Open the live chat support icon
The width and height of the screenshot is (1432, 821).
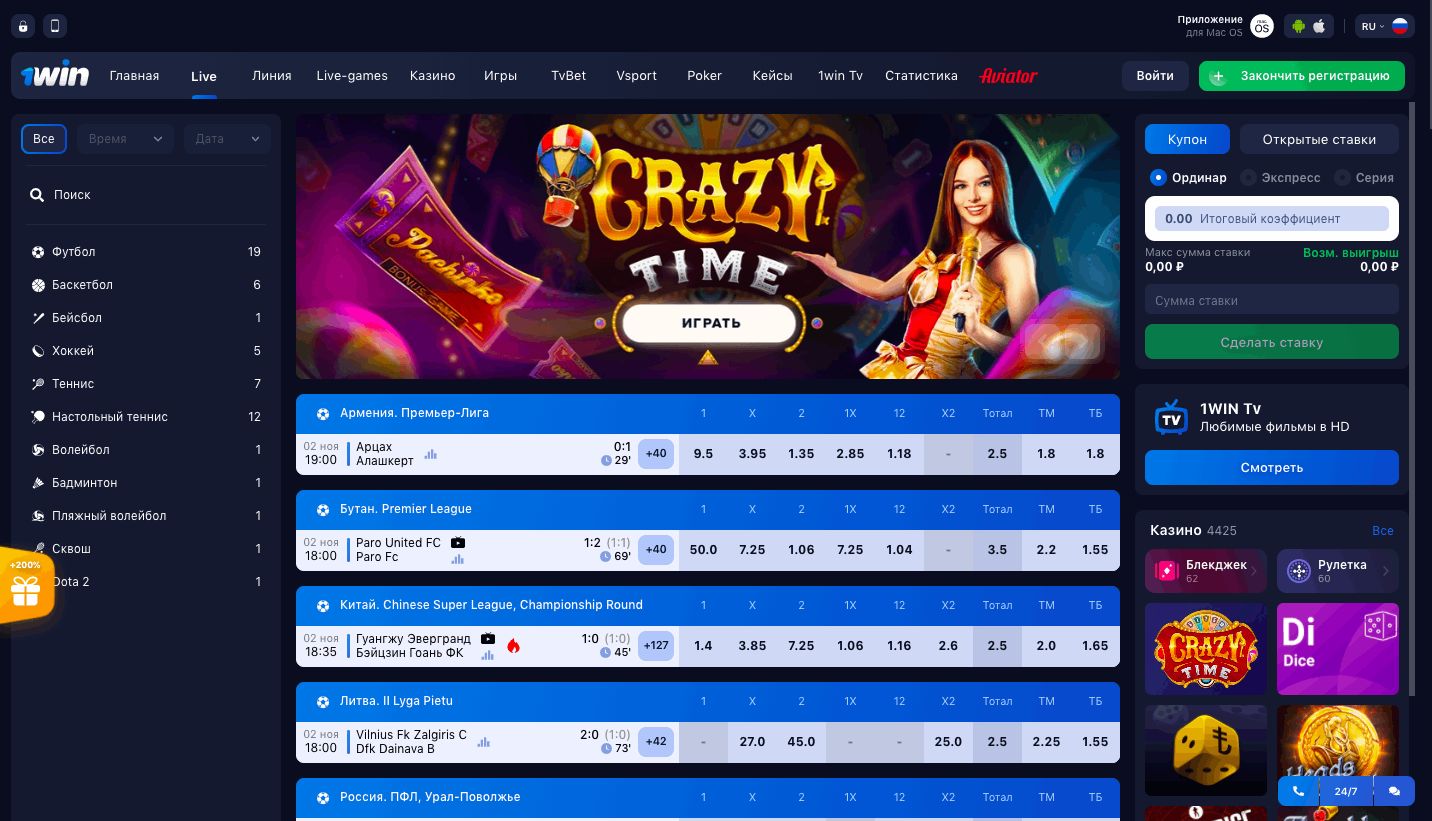(1394, 791)
